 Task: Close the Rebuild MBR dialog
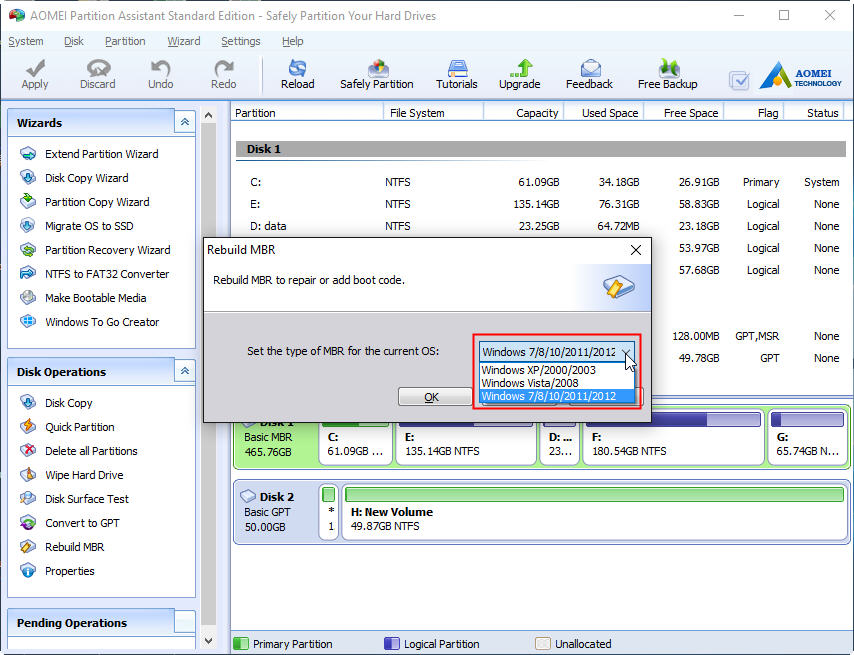(636, 250)
